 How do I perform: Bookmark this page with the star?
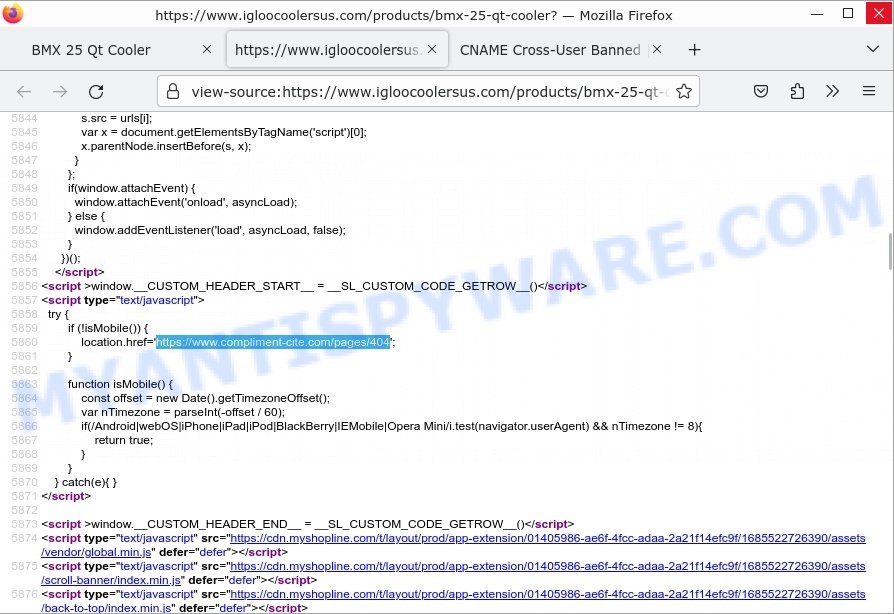tap(684, 91)
